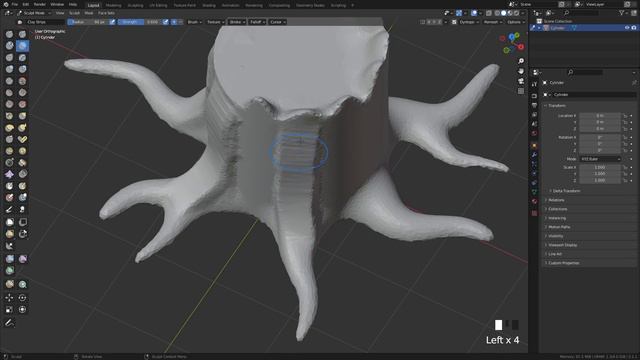Click the pan view hand icon

click(x=521, y=71)
